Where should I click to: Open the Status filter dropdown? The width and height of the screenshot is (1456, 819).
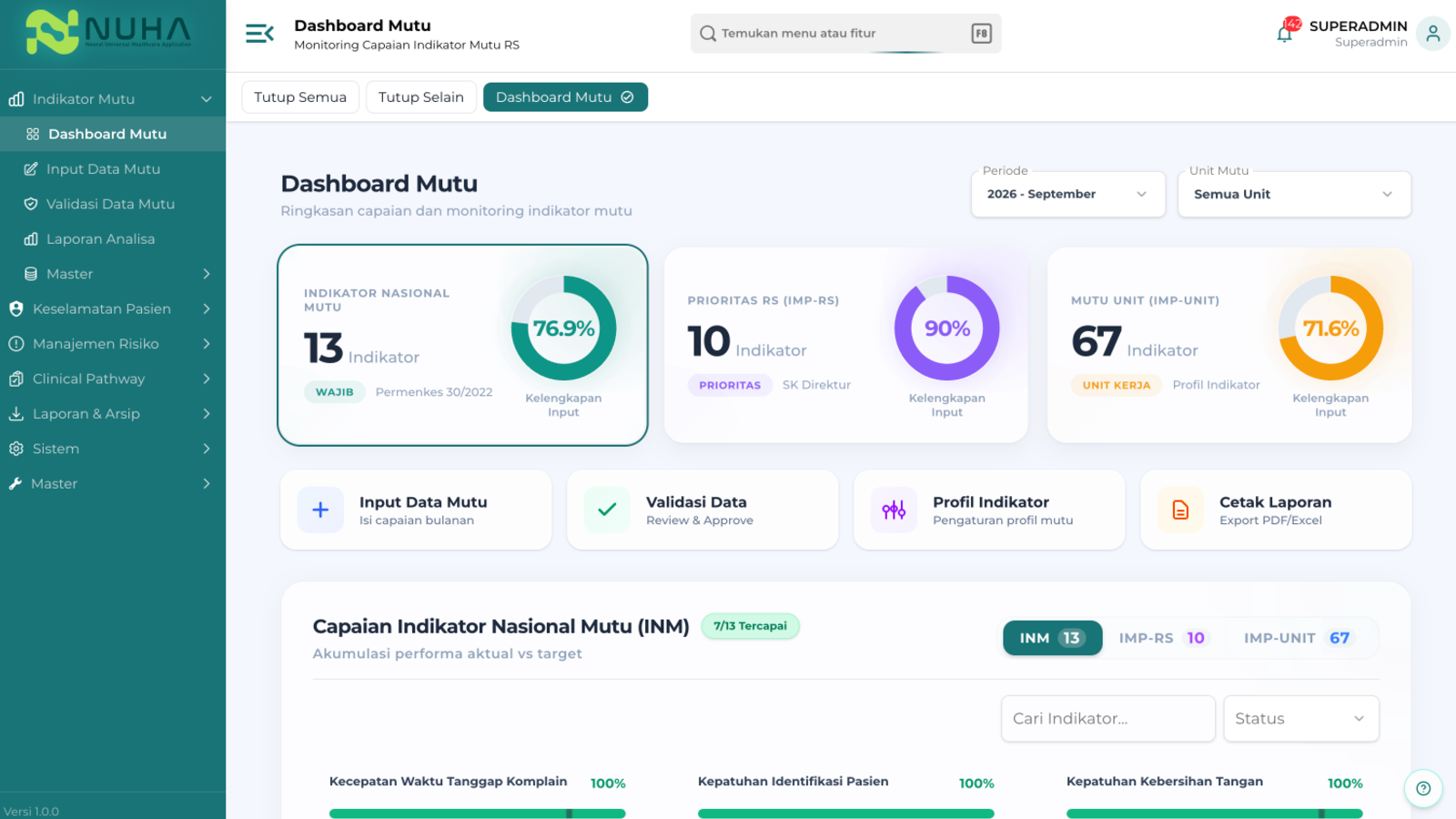tap(1301, 719)
